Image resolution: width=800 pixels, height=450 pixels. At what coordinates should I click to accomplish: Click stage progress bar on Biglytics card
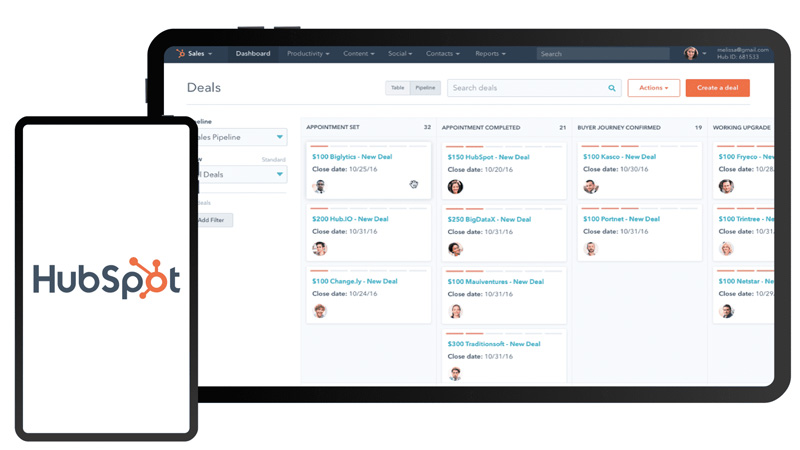pyautogui.click(x=368, y=146)
